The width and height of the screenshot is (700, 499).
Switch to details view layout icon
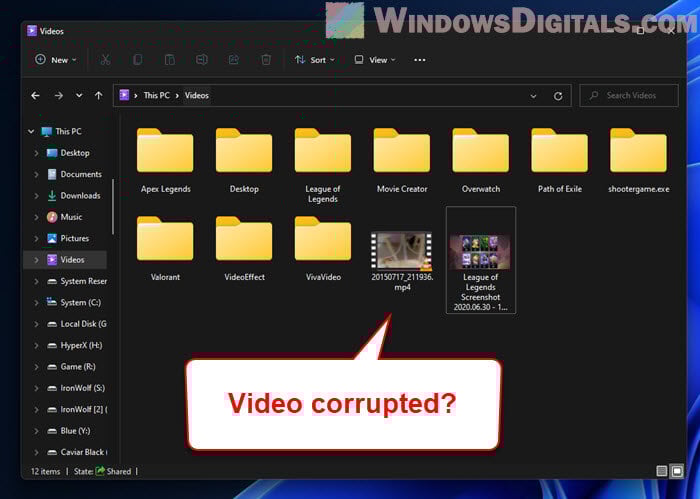pyautogui.click(x=662, y=471)
